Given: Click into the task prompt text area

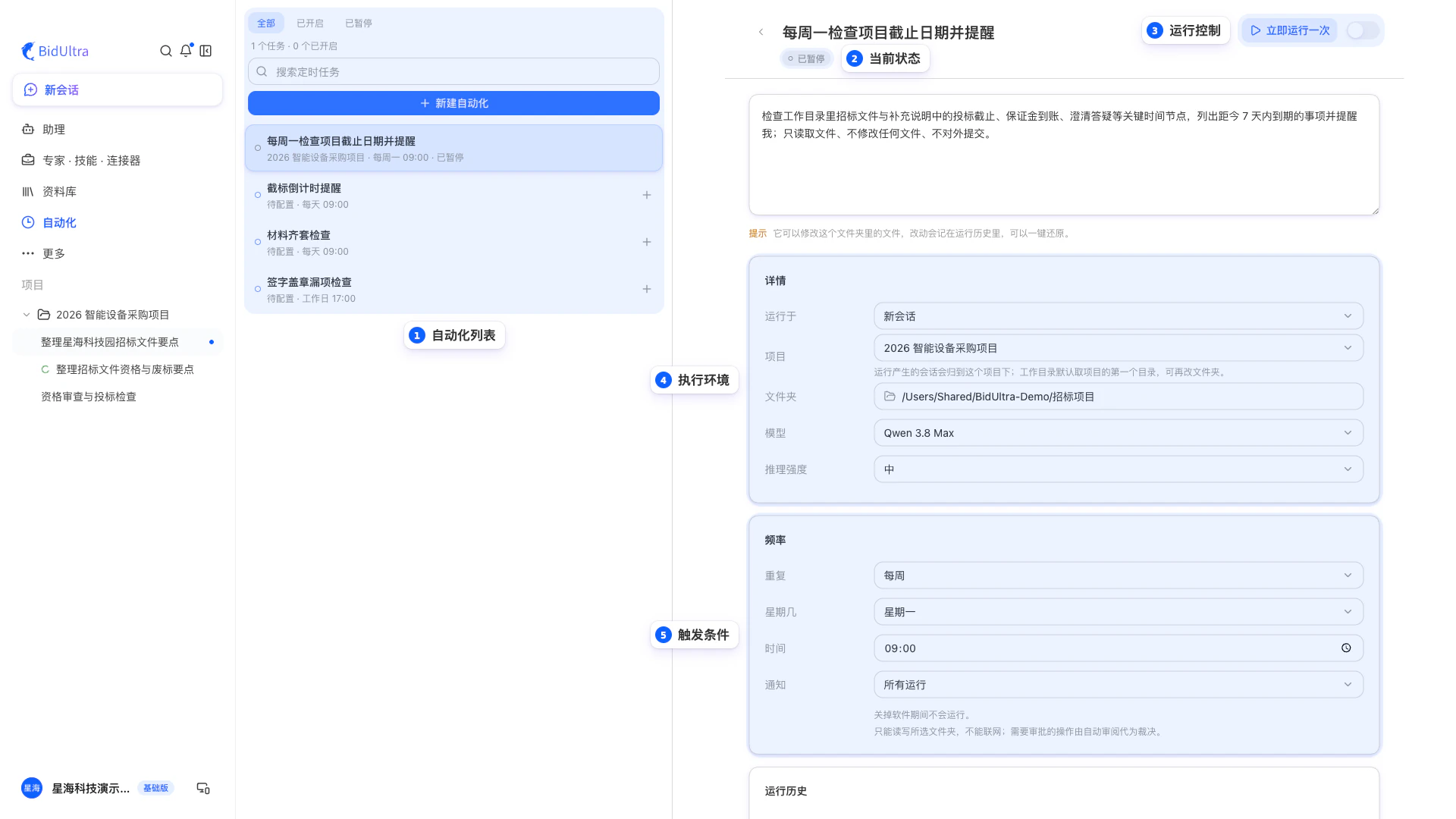Looking at the screenshot, I should coord(1064,155).
